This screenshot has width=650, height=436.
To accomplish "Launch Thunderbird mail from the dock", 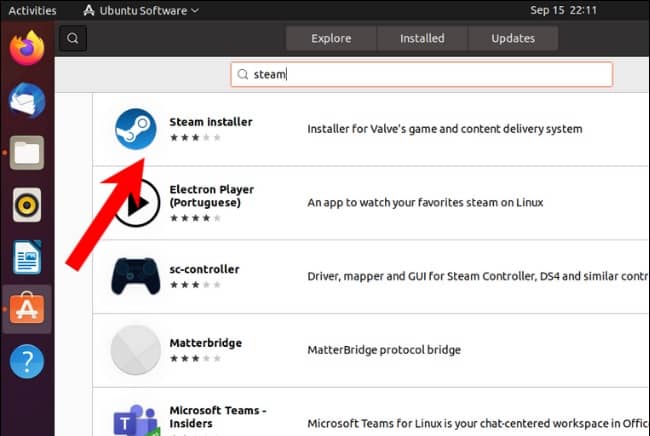I will click(27, 100).
